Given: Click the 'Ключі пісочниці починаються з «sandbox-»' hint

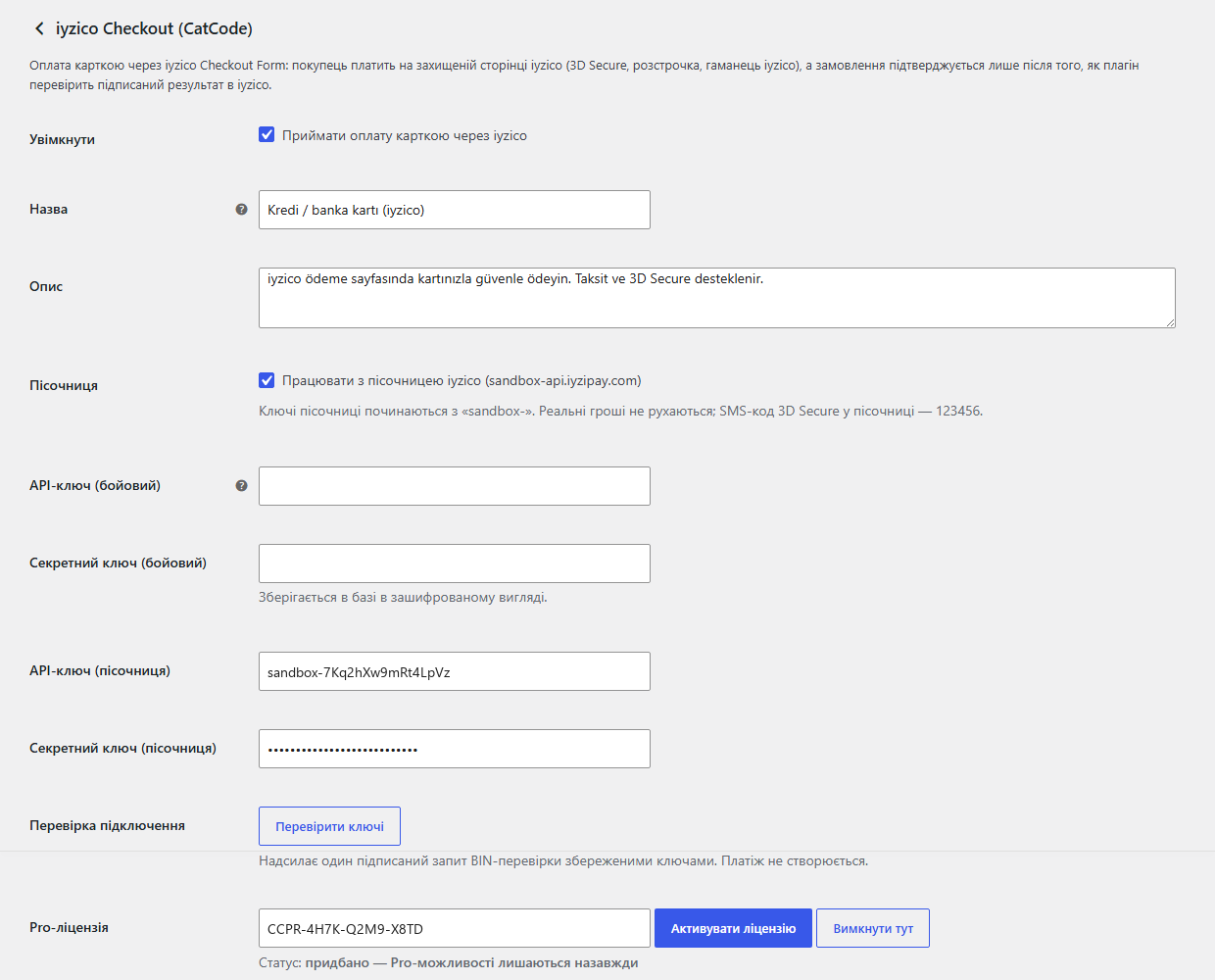Looking at the screenshot, I should tap(620, 411).
